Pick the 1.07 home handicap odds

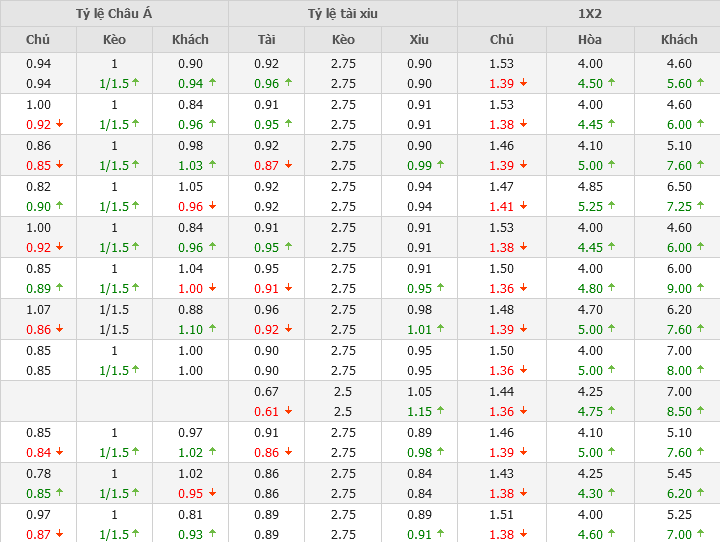[38, 309]
